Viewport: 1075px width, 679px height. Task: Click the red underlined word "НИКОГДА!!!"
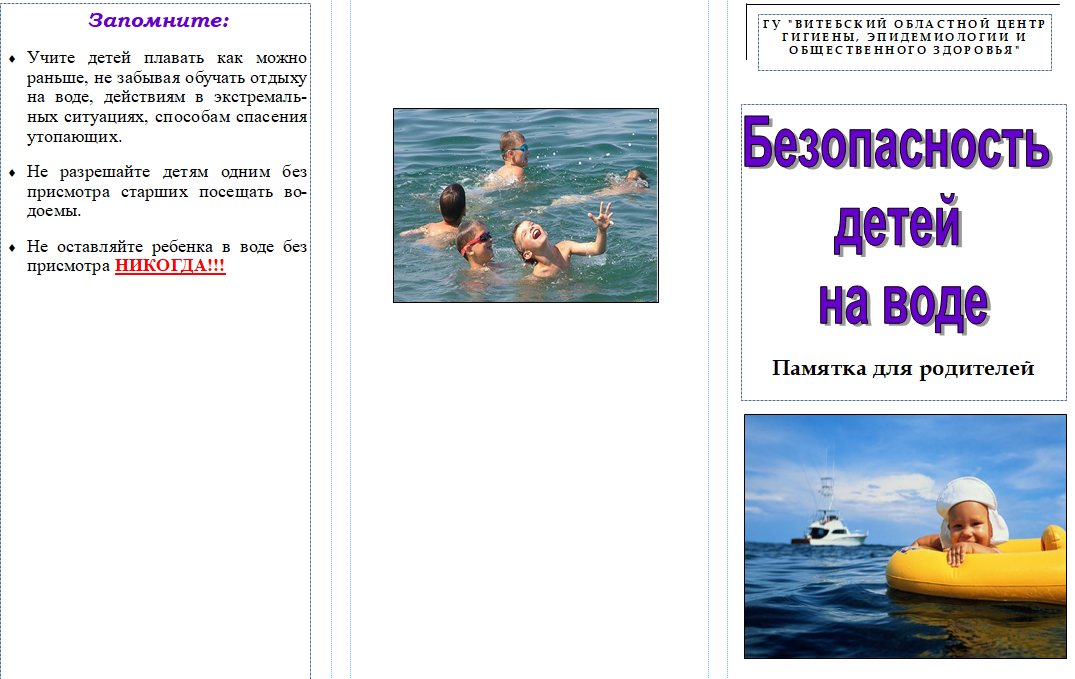tap(170, 265)
